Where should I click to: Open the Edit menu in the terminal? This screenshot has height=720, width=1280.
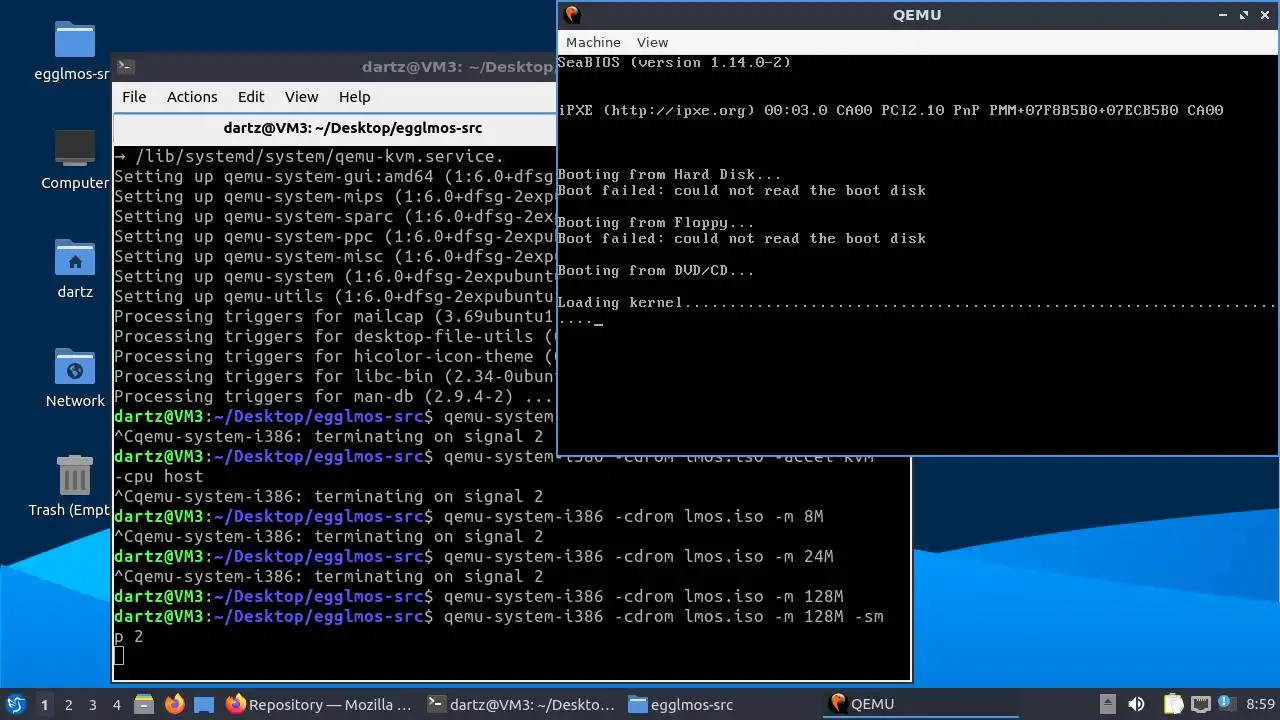pos(251,97)
